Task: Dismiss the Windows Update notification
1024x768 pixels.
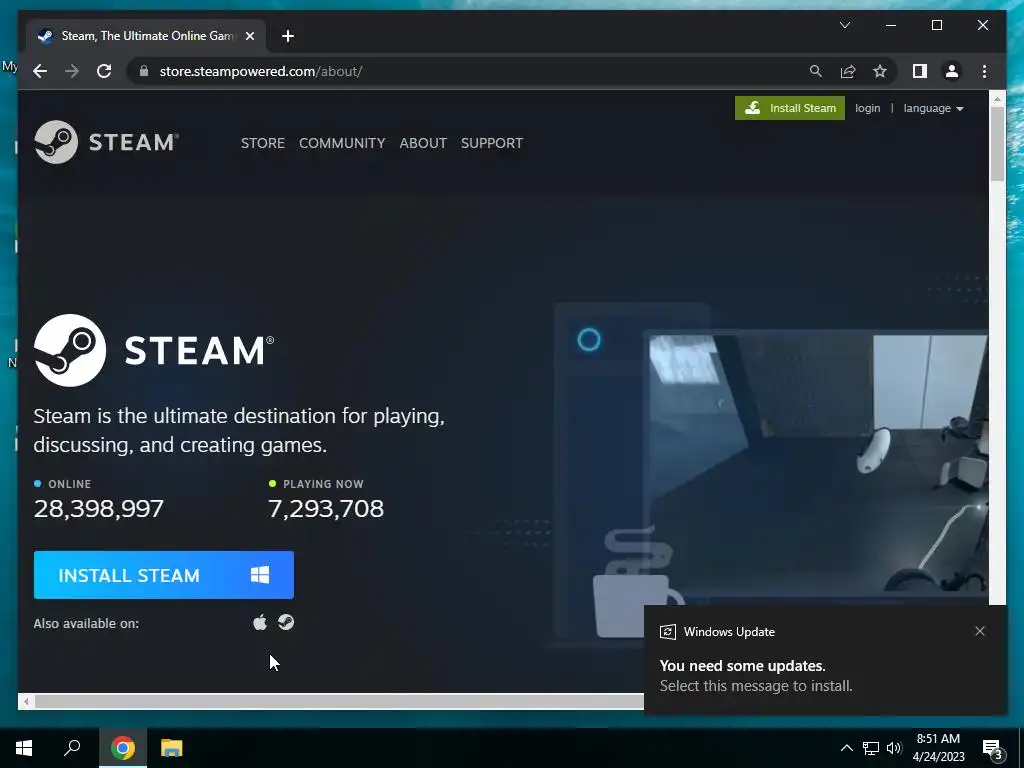Action: click(x=980, y=631)
